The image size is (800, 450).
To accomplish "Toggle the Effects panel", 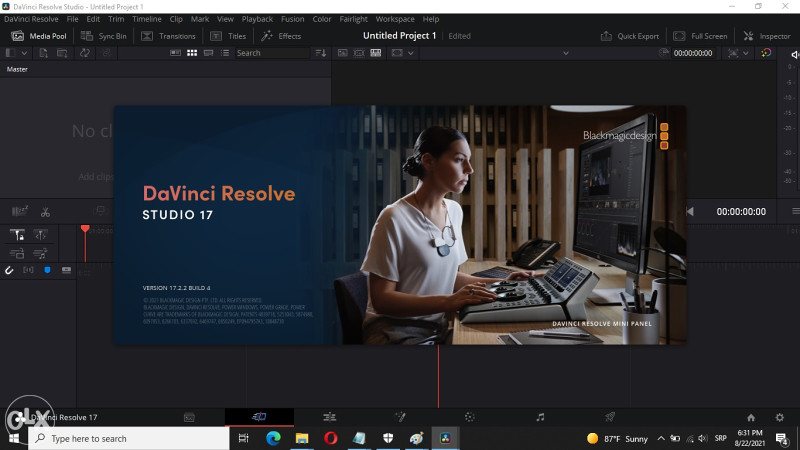I will (x=281, y=36).
